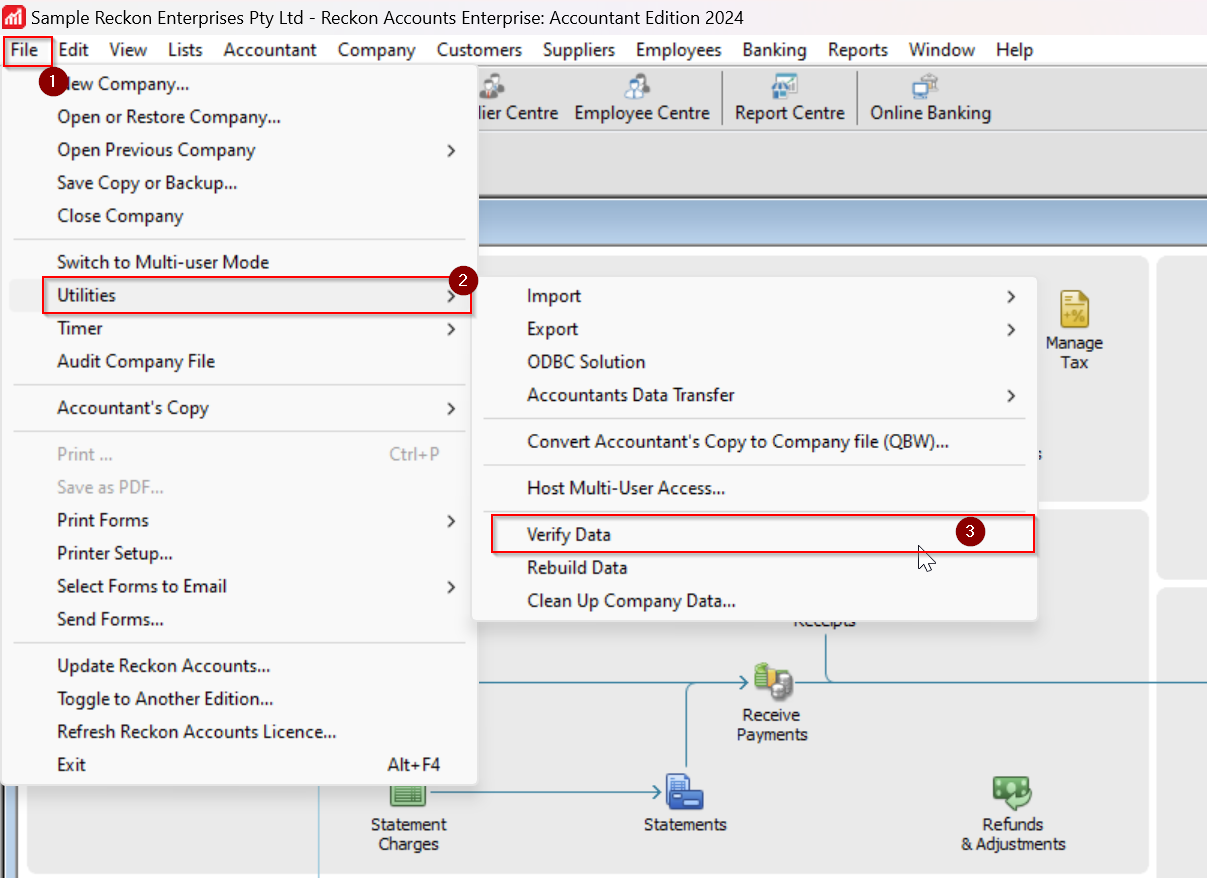
Task: Expand Open Previous Company submenu
Action: [x=240, y=150]
